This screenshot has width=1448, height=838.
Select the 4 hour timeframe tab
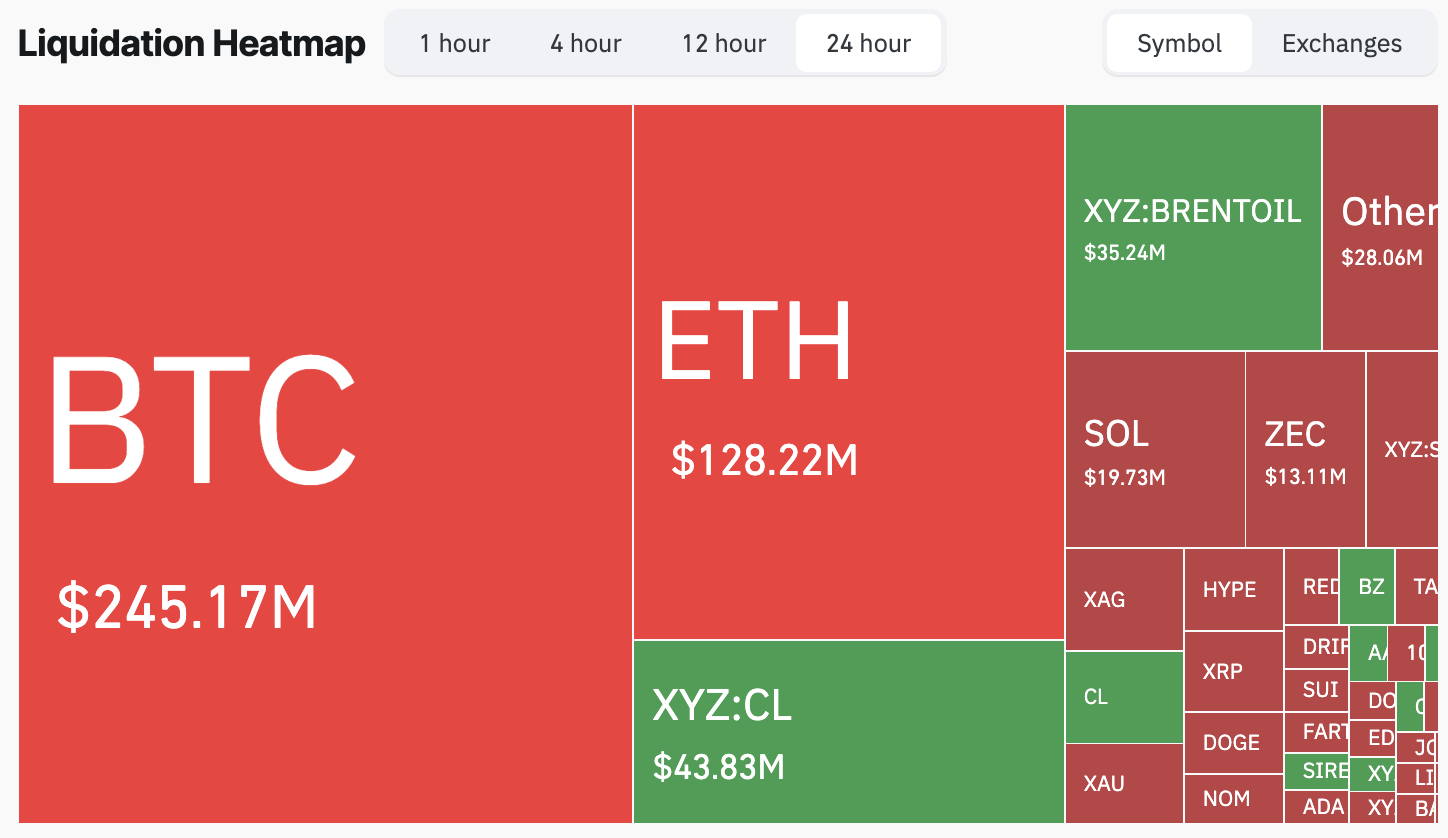[585, 44]
